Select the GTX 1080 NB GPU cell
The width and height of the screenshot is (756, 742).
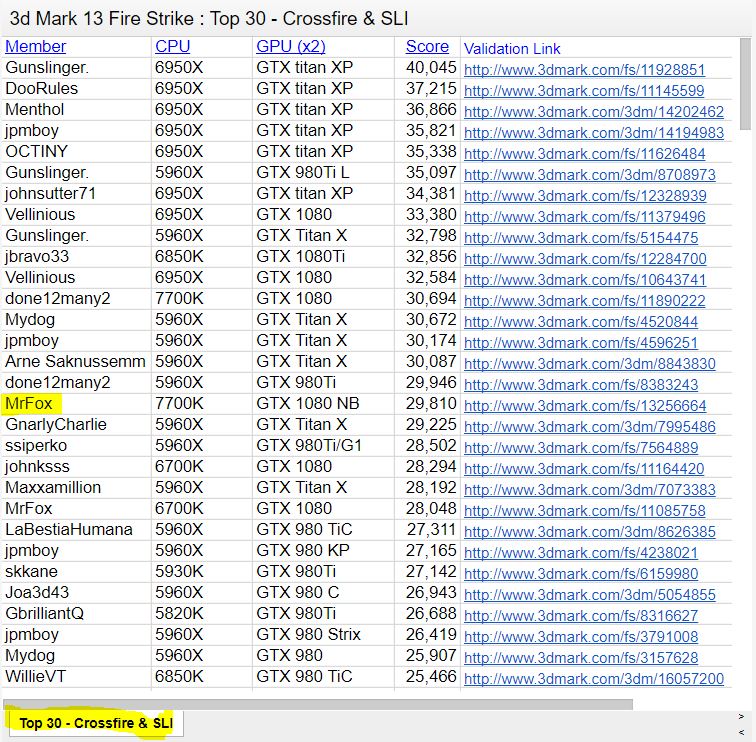(323, 404)
